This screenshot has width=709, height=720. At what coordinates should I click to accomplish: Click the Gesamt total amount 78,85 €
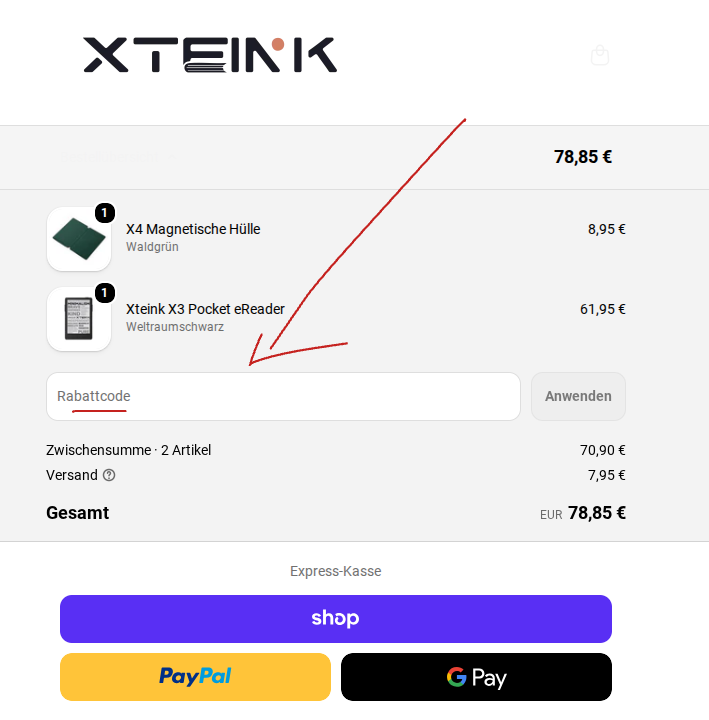pos(596,513)
